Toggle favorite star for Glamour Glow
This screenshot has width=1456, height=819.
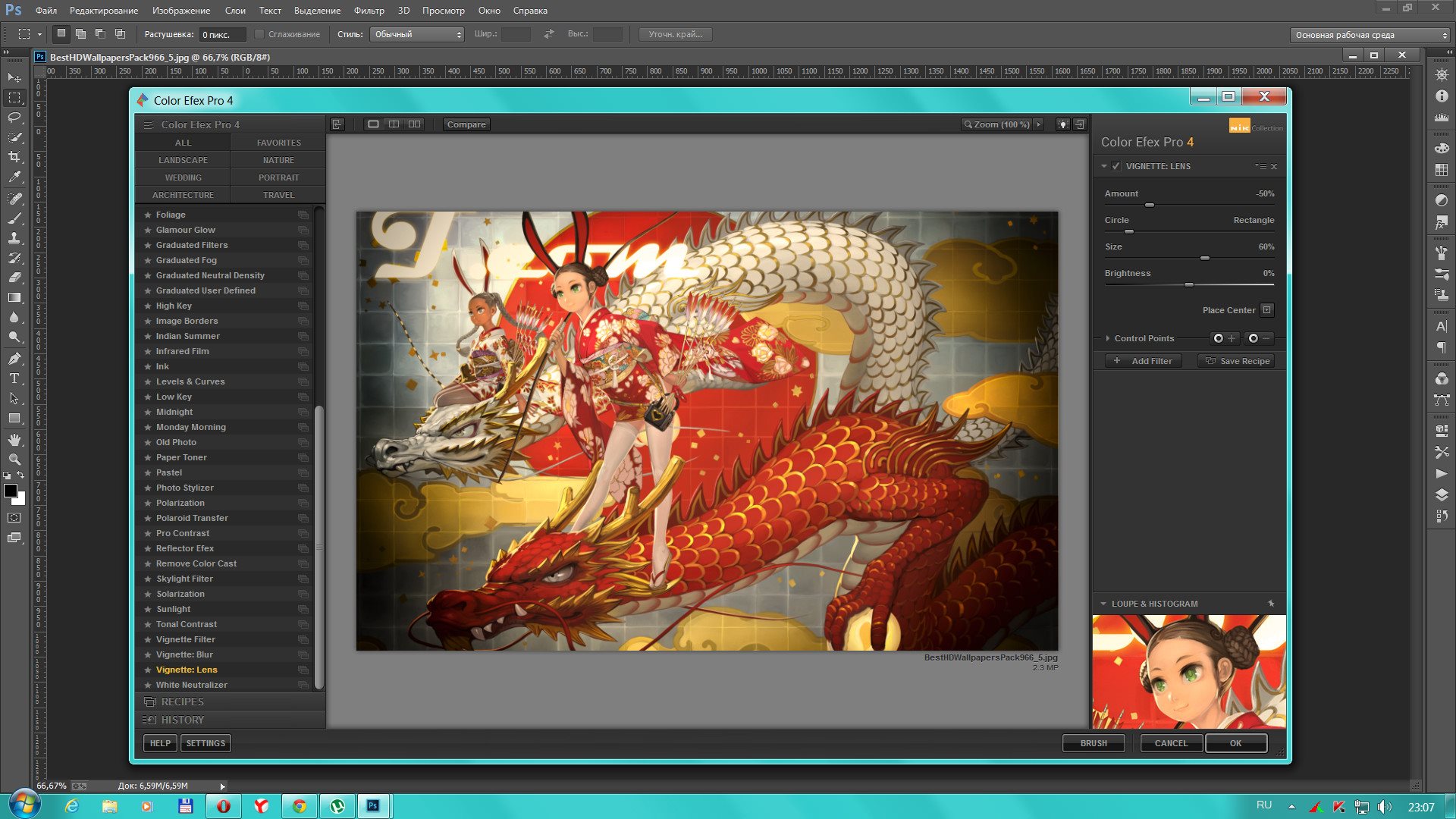pyautogui.click(x=148, y=230)
